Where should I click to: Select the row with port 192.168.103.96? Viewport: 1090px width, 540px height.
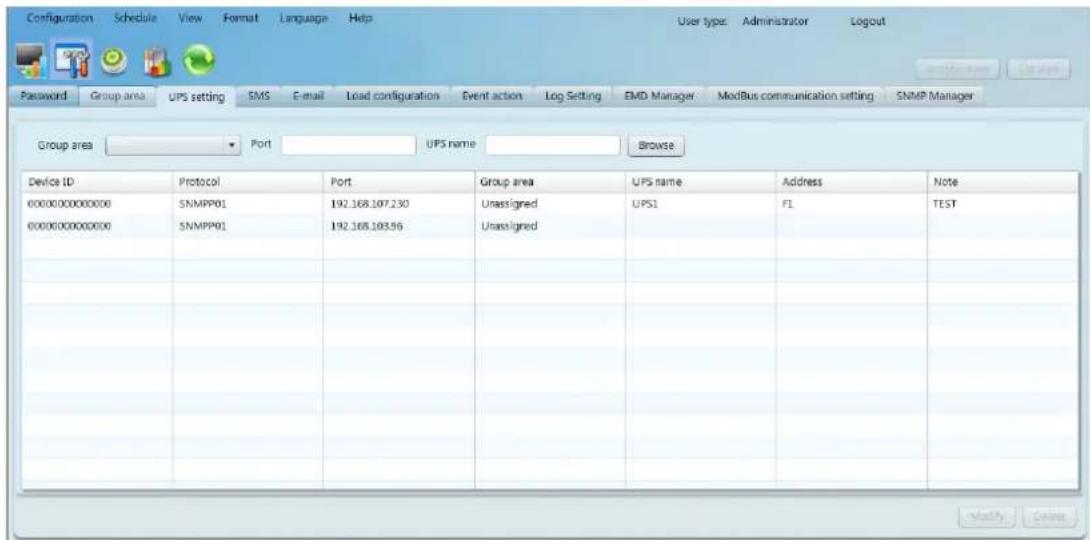(551, 226)
